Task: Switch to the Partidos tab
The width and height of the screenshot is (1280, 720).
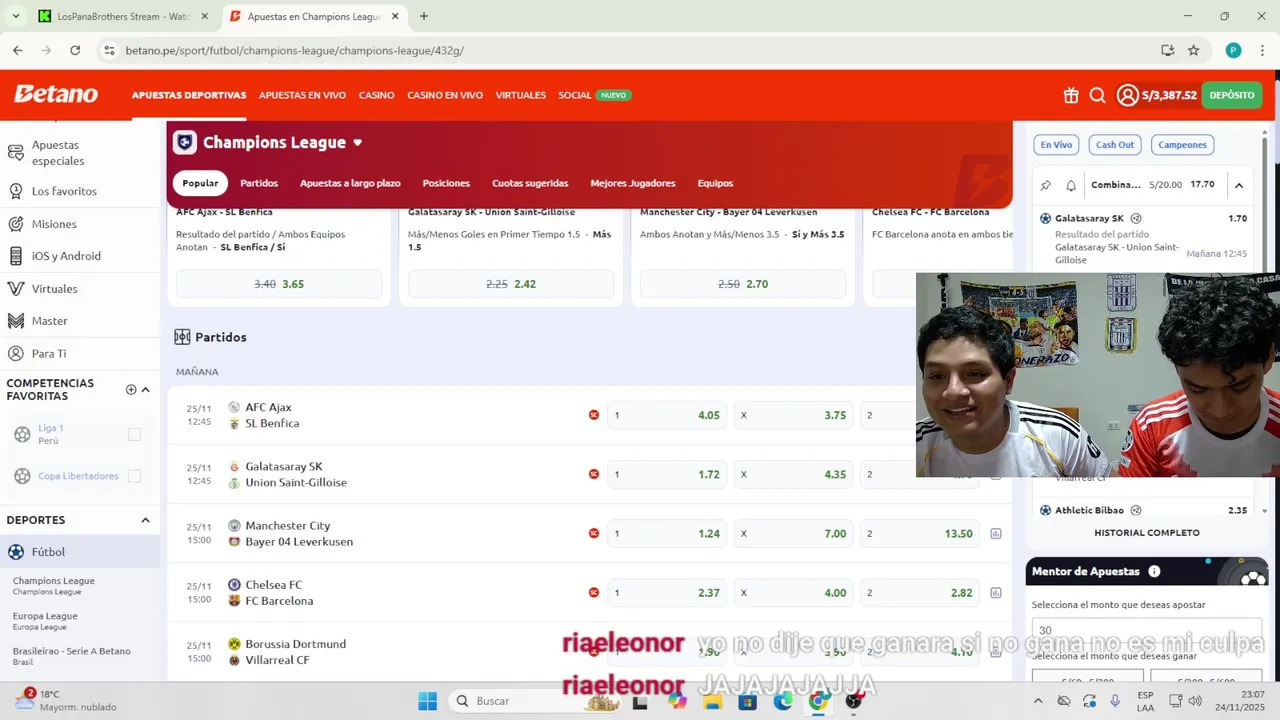Action: click(x=259, y=183)
